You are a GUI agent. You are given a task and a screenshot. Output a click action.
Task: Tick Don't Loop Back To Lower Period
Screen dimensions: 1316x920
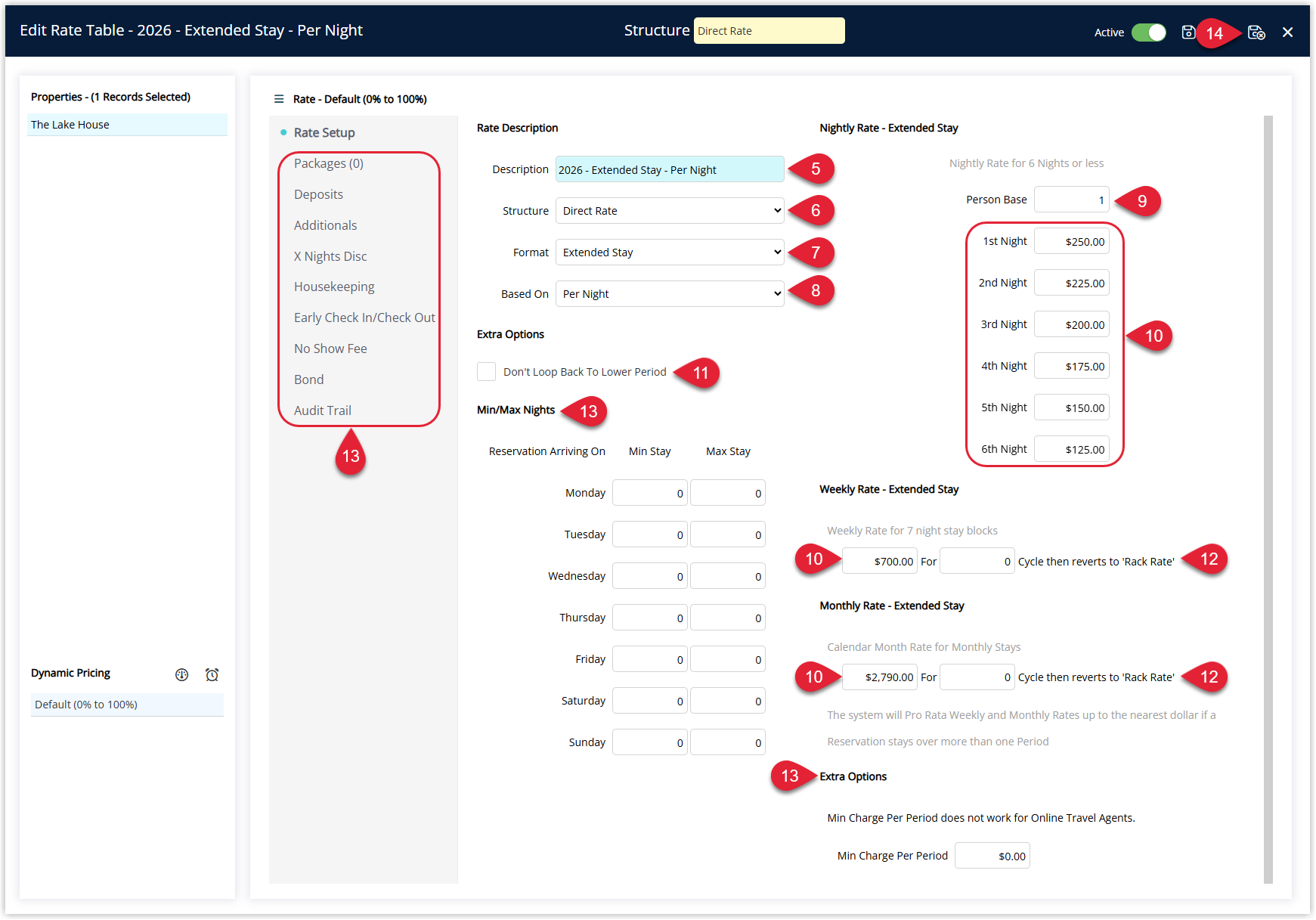pyautogui.click(x=486, y=371)
